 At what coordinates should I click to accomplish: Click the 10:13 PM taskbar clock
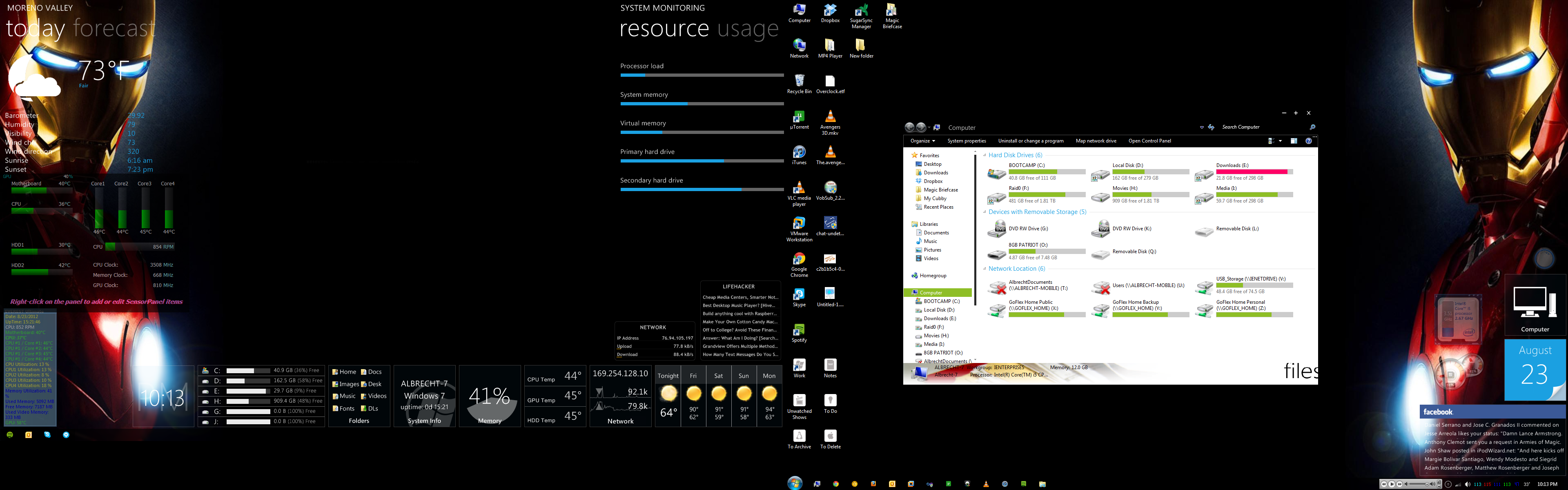pyautogui.click(x=1547, y=485)
